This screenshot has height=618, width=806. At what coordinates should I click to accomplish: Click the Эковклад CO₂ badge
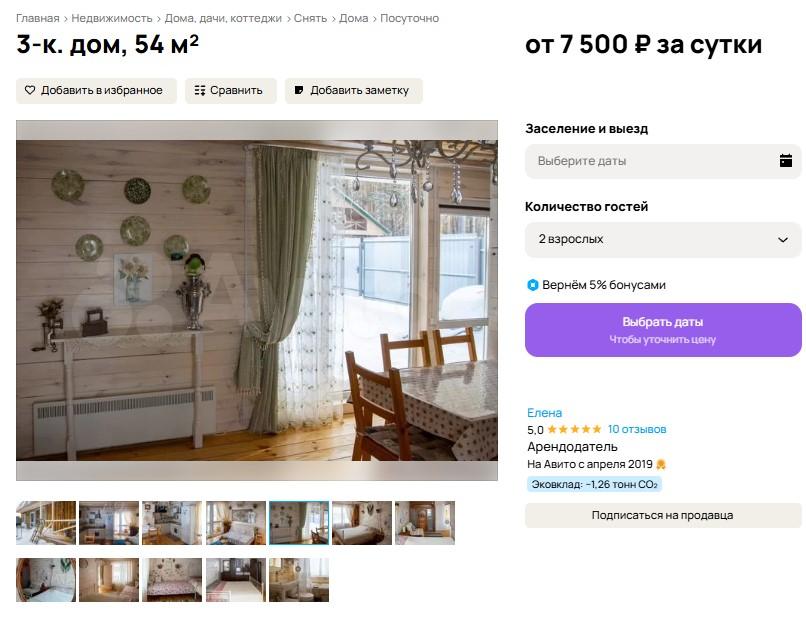[594, 484]
